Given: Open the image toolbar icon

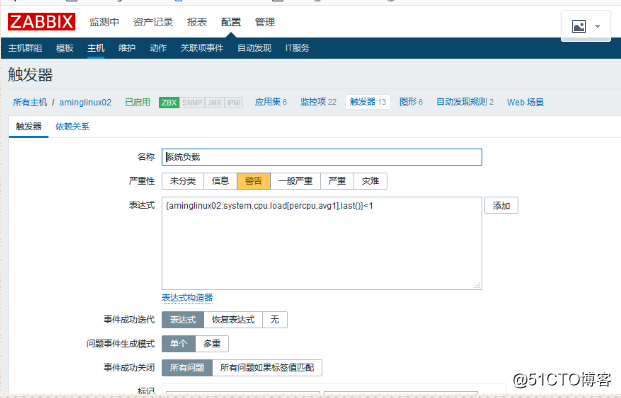Looking at the screenshot, I should 579,27.
